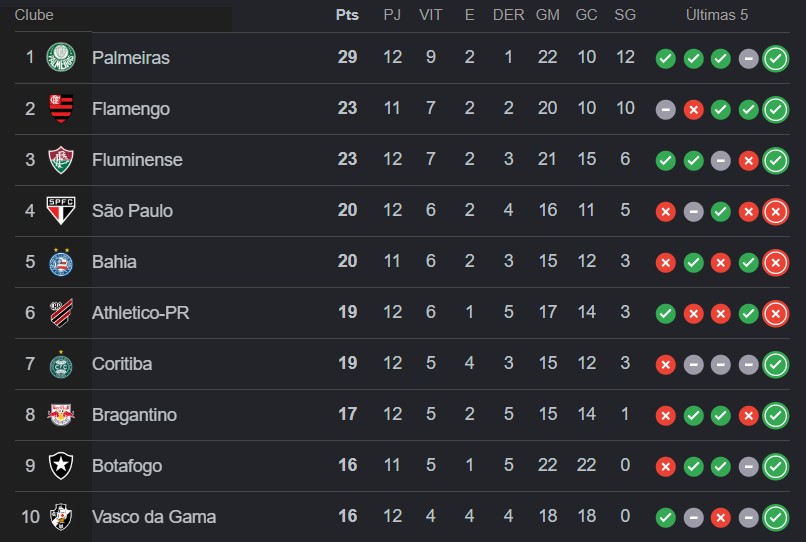This screenshot has width=806, height=542.
Task: Open the Bragantino team link
Action: click(134, 415)
